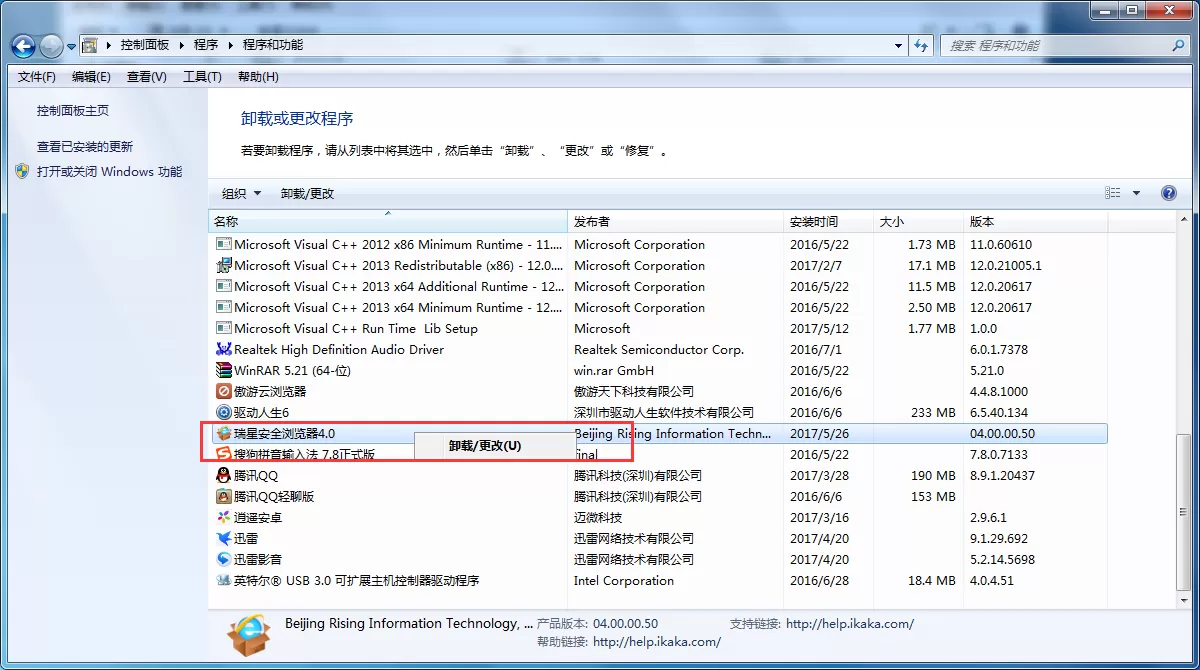
Task: Click the win.rar GmbH publisher cell
Action: pyautogui.click(x=614, y=371)
